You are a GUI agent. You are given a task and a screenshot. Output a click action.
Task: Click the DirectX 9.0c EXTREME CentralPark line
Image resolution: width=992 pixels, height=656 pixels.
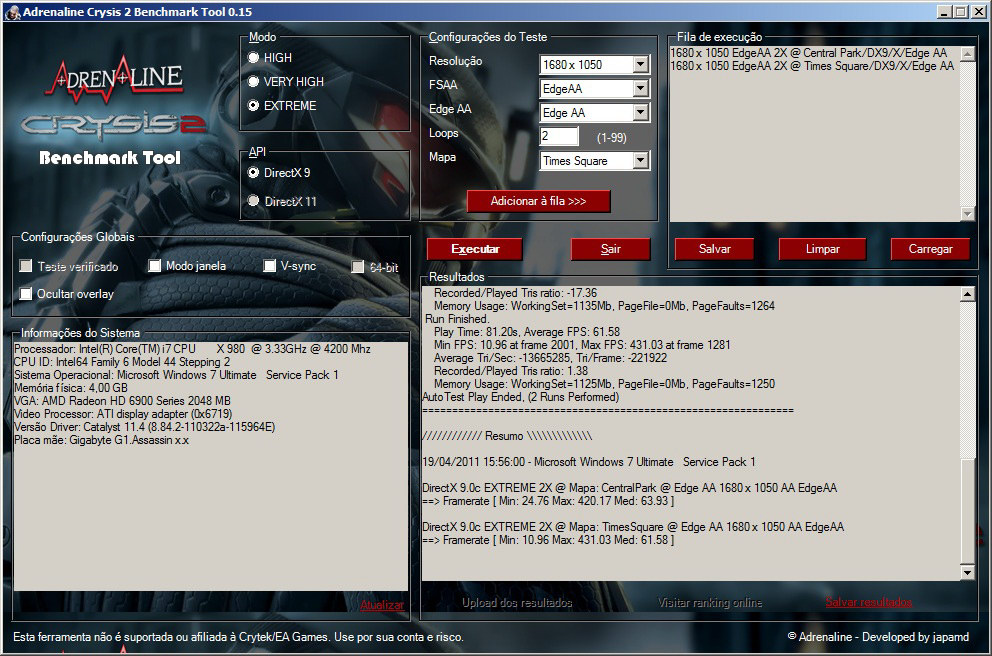pyautogui.click(x=629, y=488)
